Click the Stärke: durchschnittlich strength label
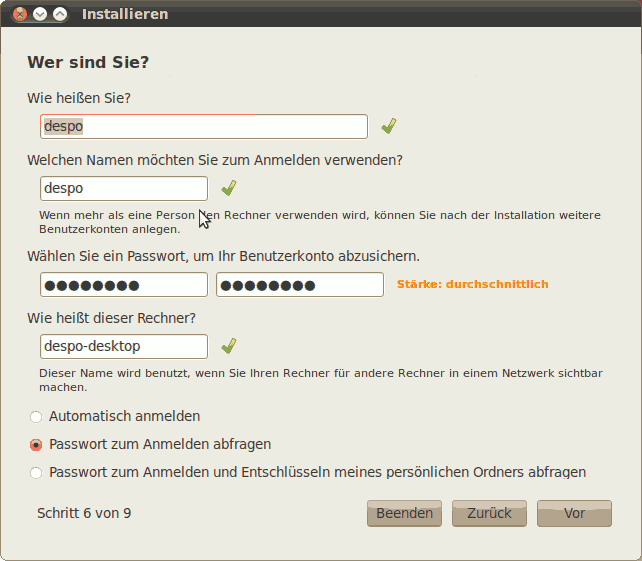 472,284
